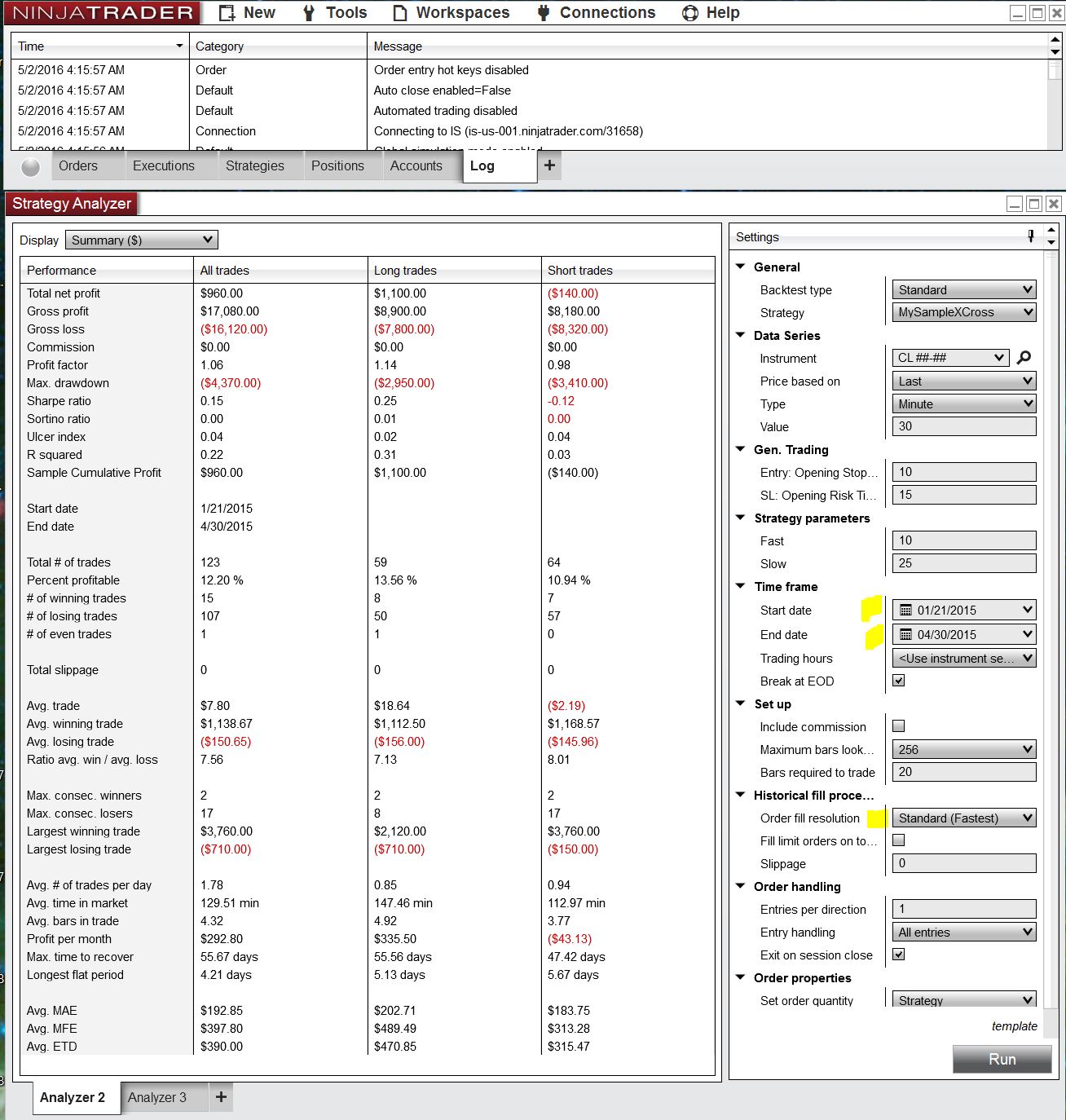Click the instrument search magnifier icon
Viewport: 1066px width, 1120px height.
1024,357
